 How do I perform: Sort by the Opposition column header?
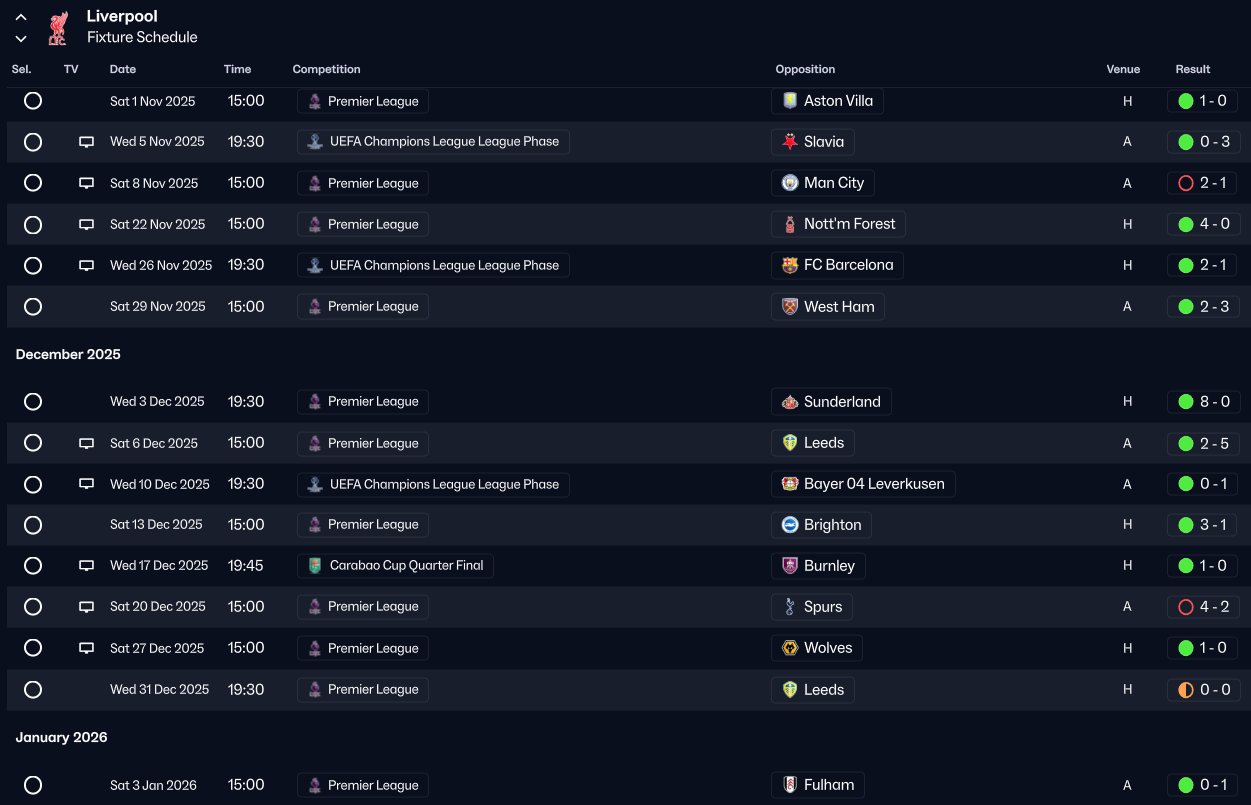click(805, 70)
